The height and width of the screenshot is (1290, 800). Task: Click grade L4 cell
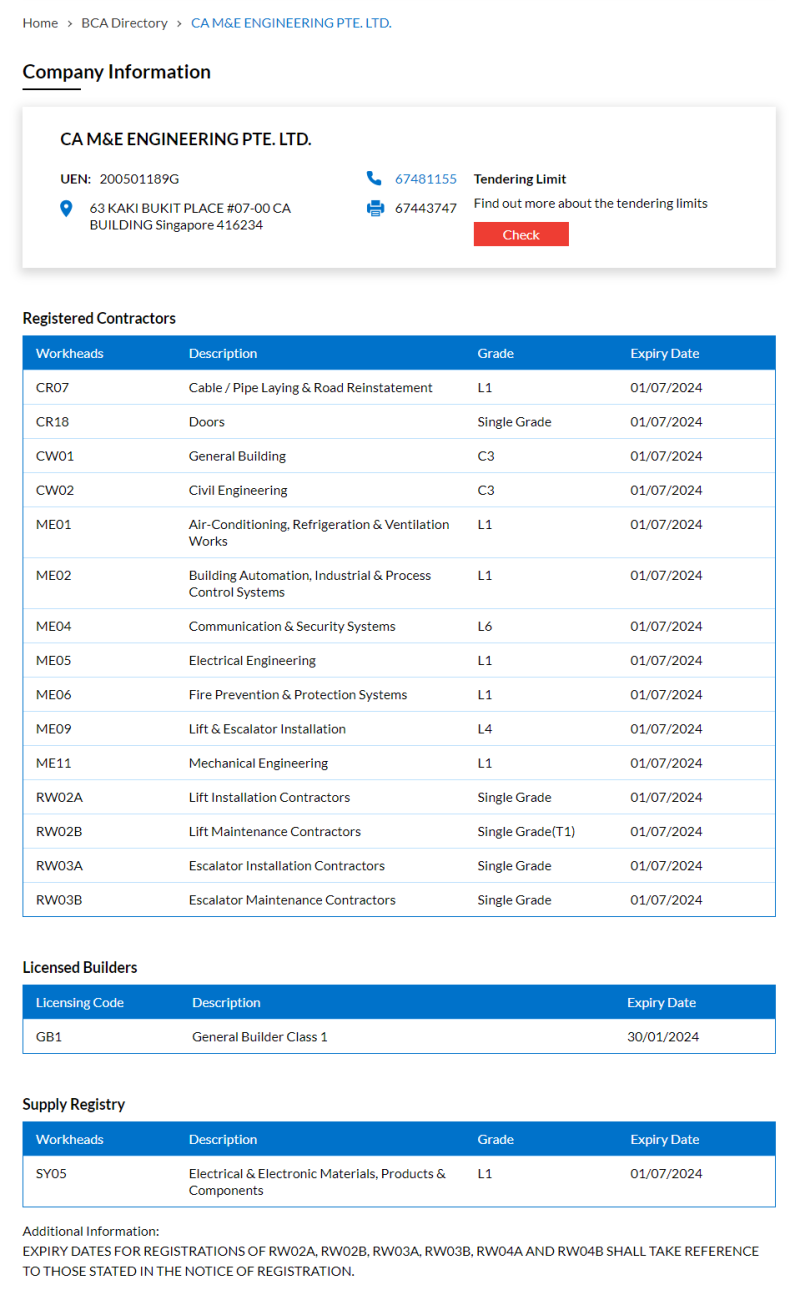(485, 729)
